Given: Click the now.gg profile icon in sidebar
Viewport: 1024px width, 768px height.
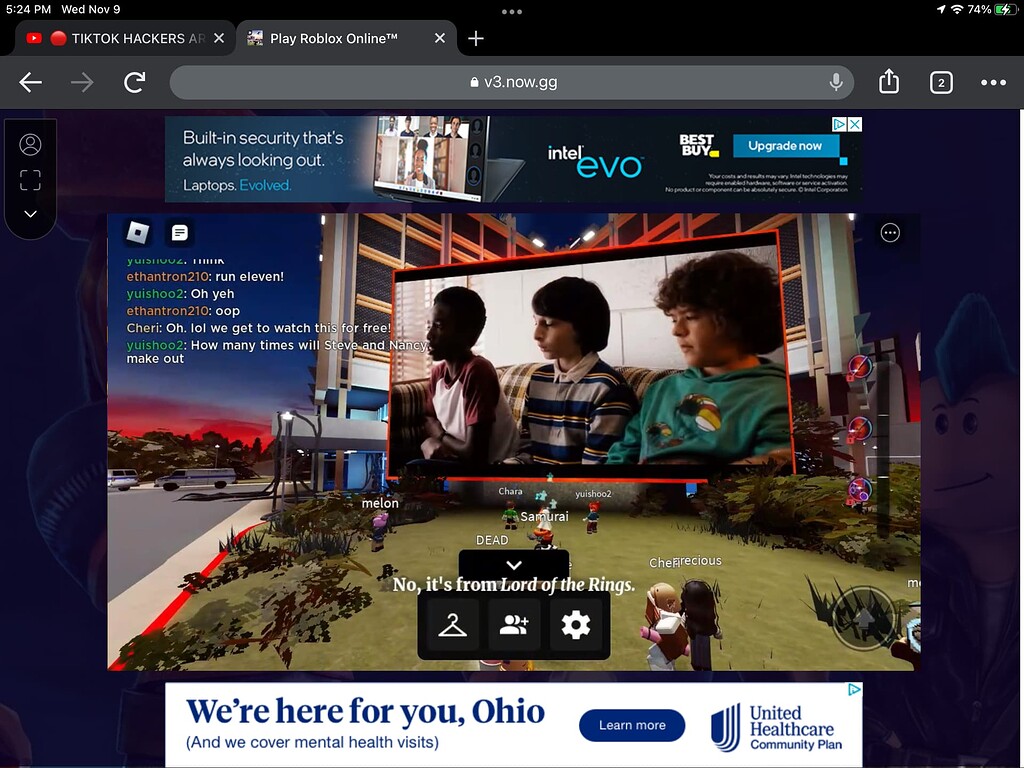Looking at the screenshot, I should coord(30,144).
